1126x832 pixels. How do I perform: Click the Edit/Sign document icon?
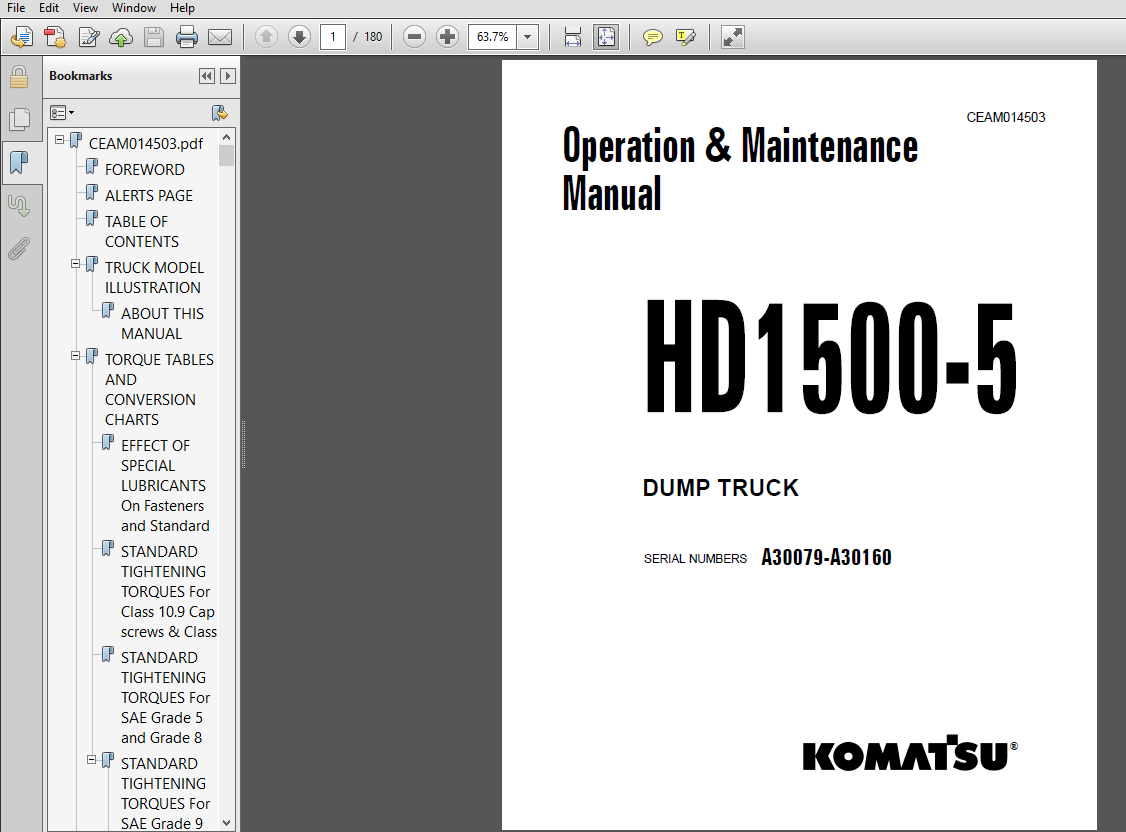pos(88,37)
